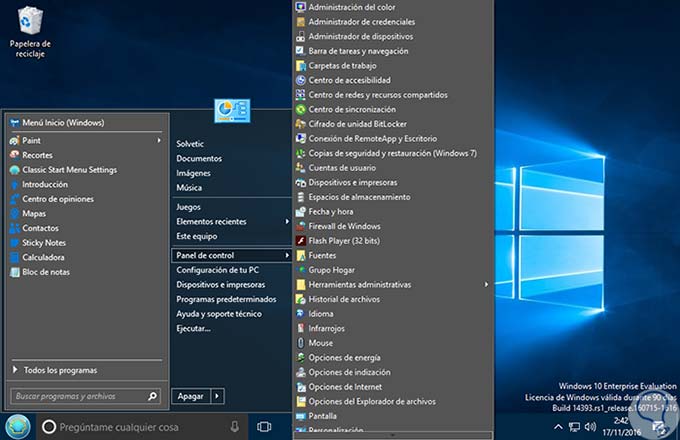Click the Classic Shell start button
The height and width of the screenshot is (440, 680).
point(17,427)
